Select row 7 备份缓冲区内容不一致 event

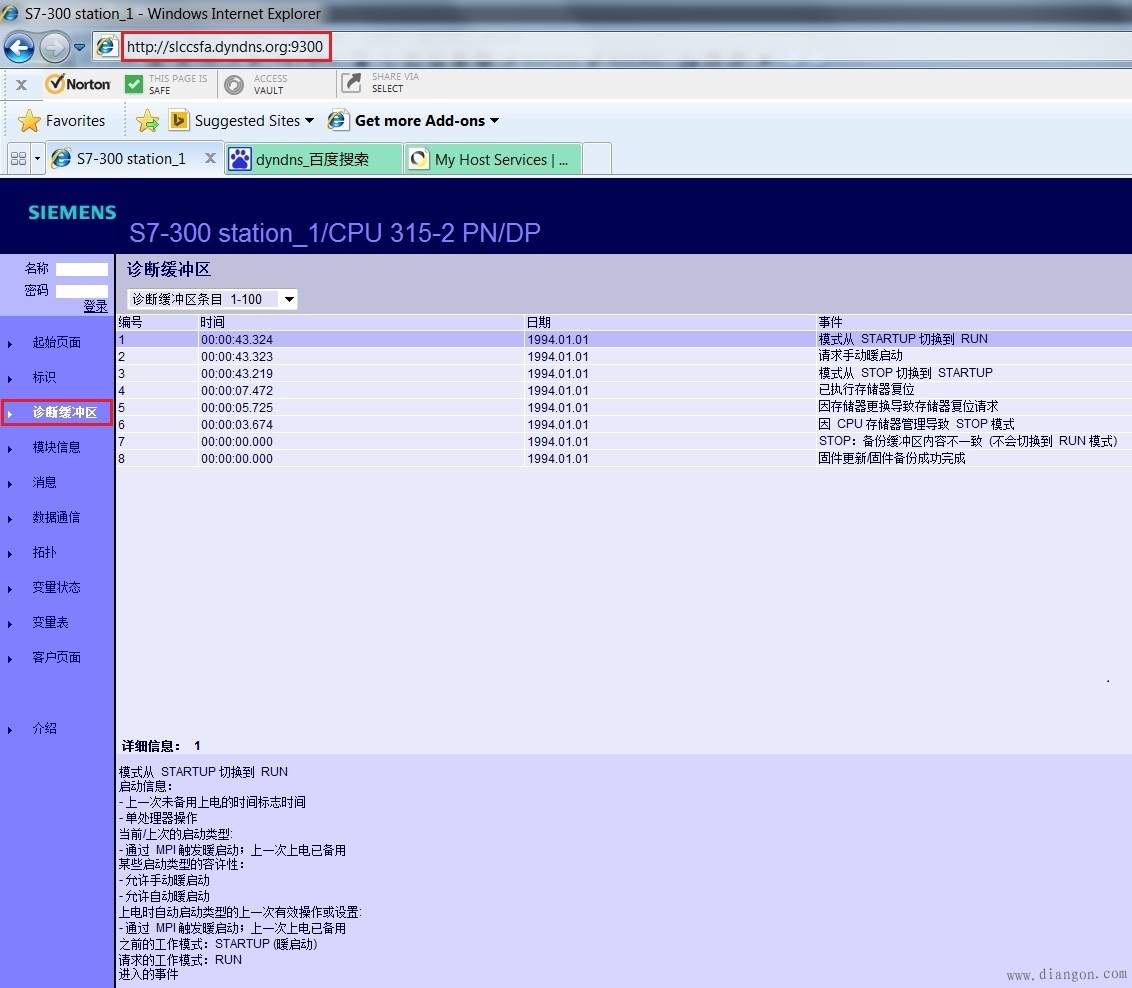[x=624, y=441]
